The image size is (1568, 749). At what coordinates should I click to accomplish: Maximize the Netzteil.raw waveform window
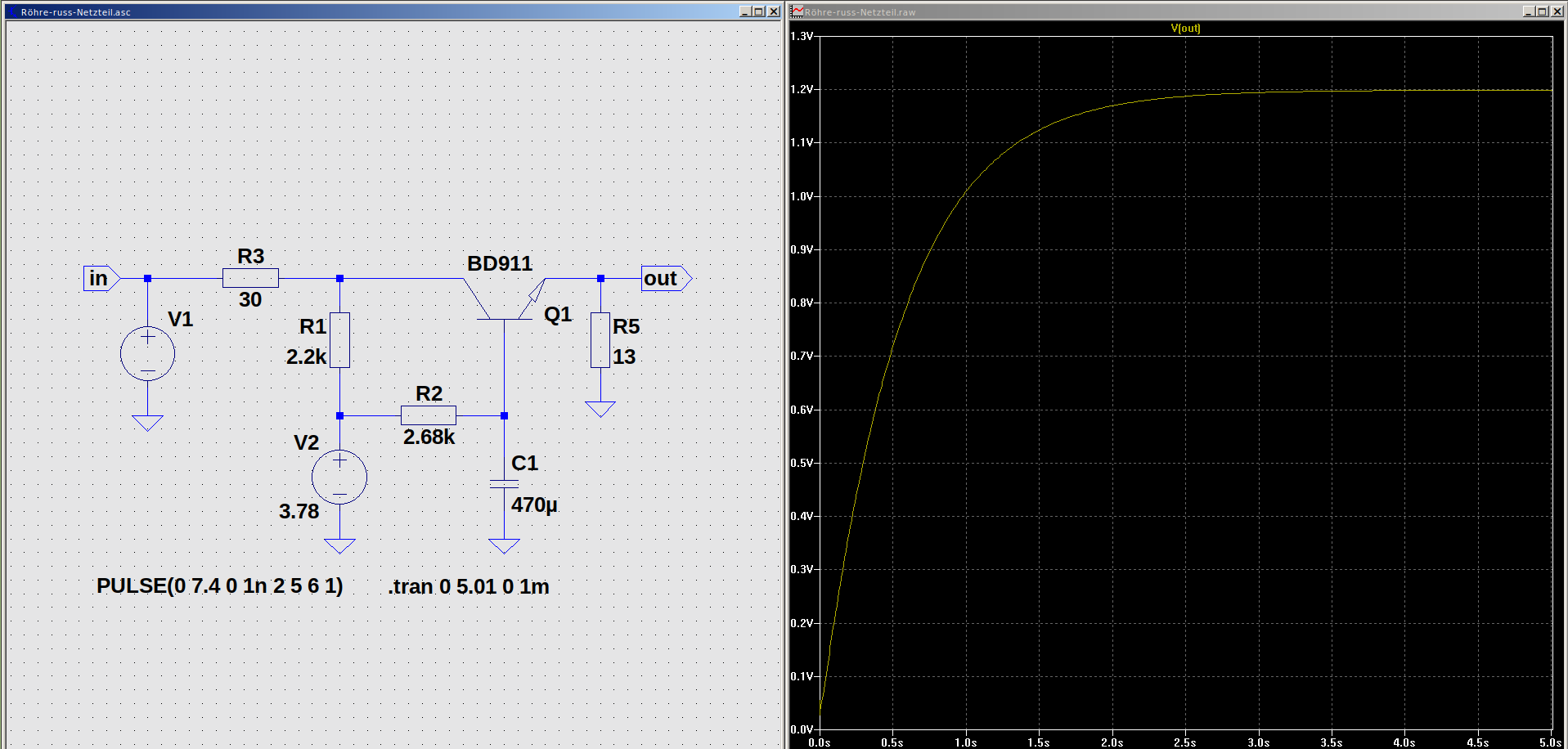click(1543, 11)
